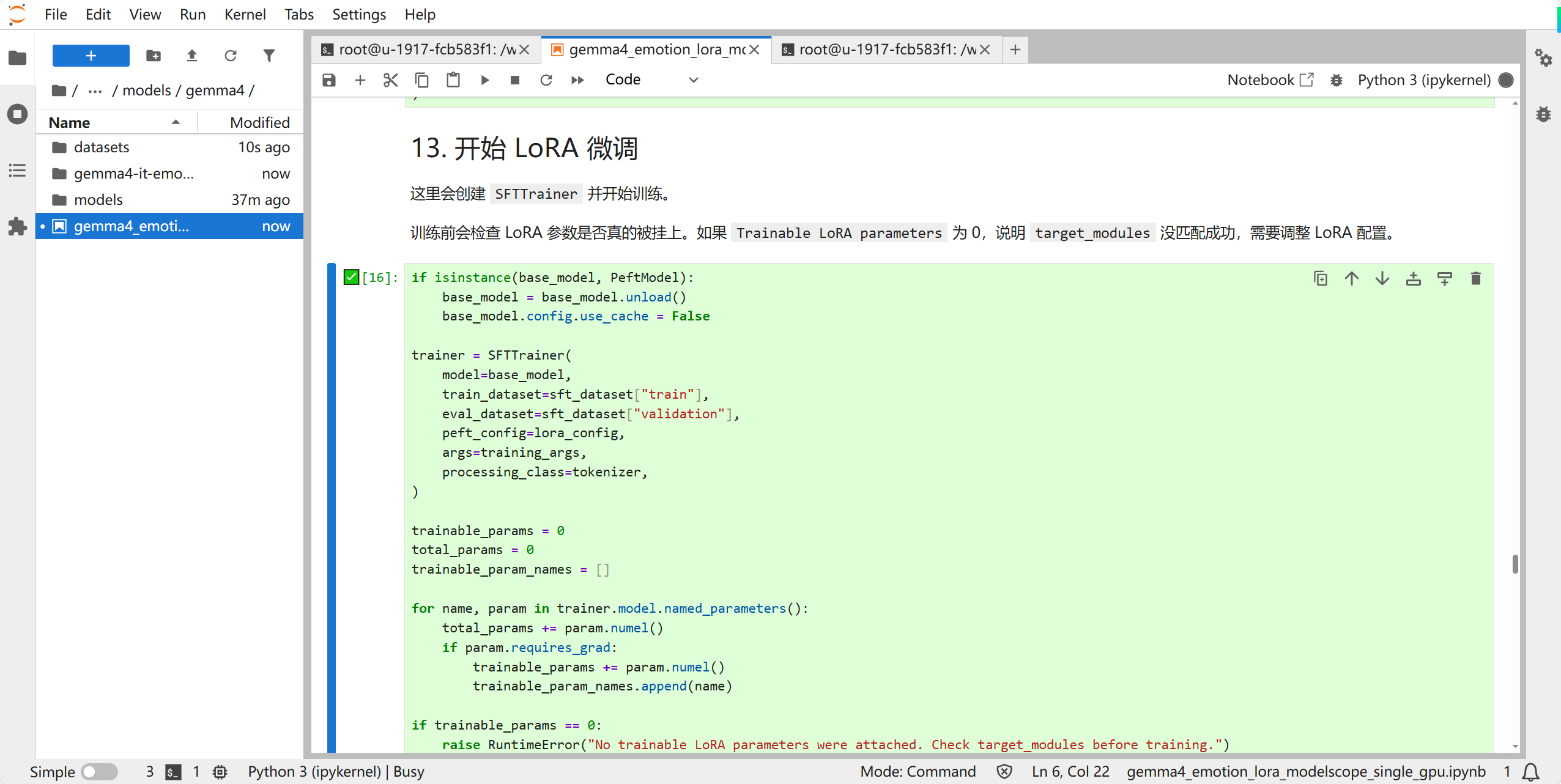Restart kernel and run all cells

click(577, 80)
